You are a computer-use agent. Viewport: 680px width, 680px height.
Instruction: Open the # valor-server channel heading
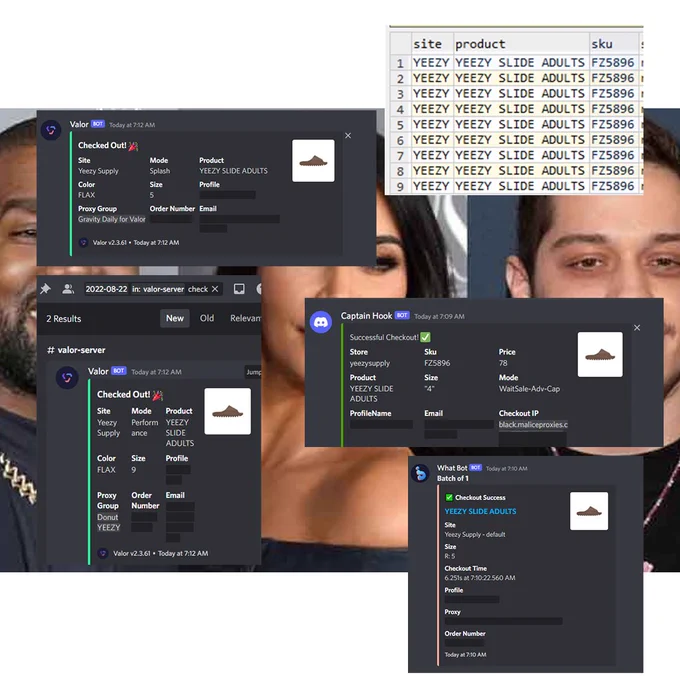coord(76,350)
